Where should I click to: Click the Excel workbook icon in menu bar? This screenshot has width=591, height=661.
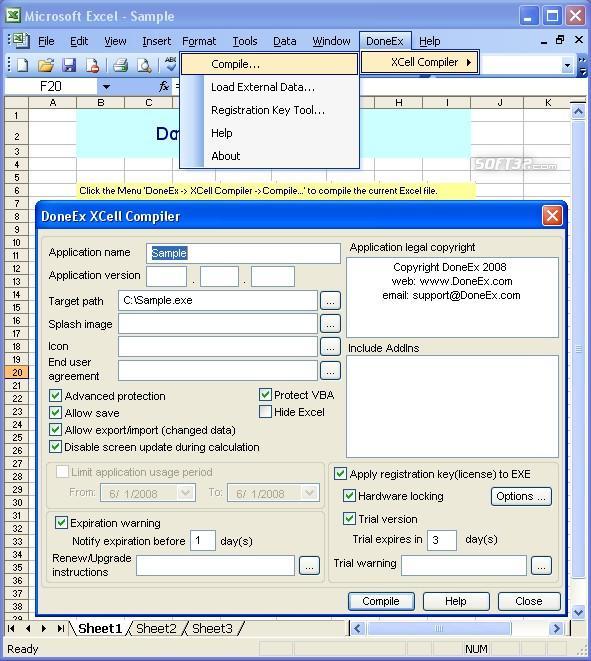click(20, 40)
